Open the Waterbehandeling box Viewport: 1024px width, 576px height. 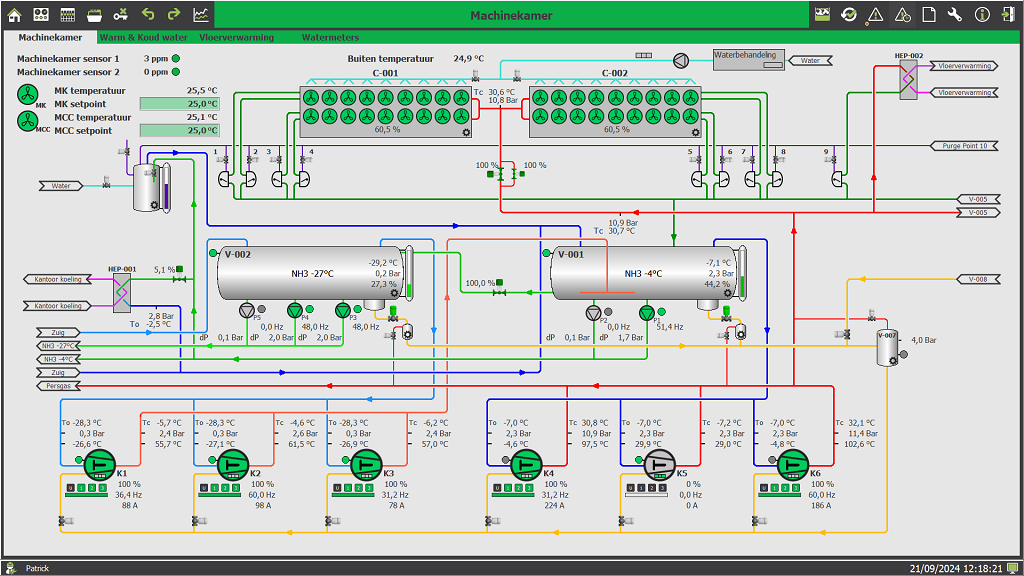click(748, 59)
